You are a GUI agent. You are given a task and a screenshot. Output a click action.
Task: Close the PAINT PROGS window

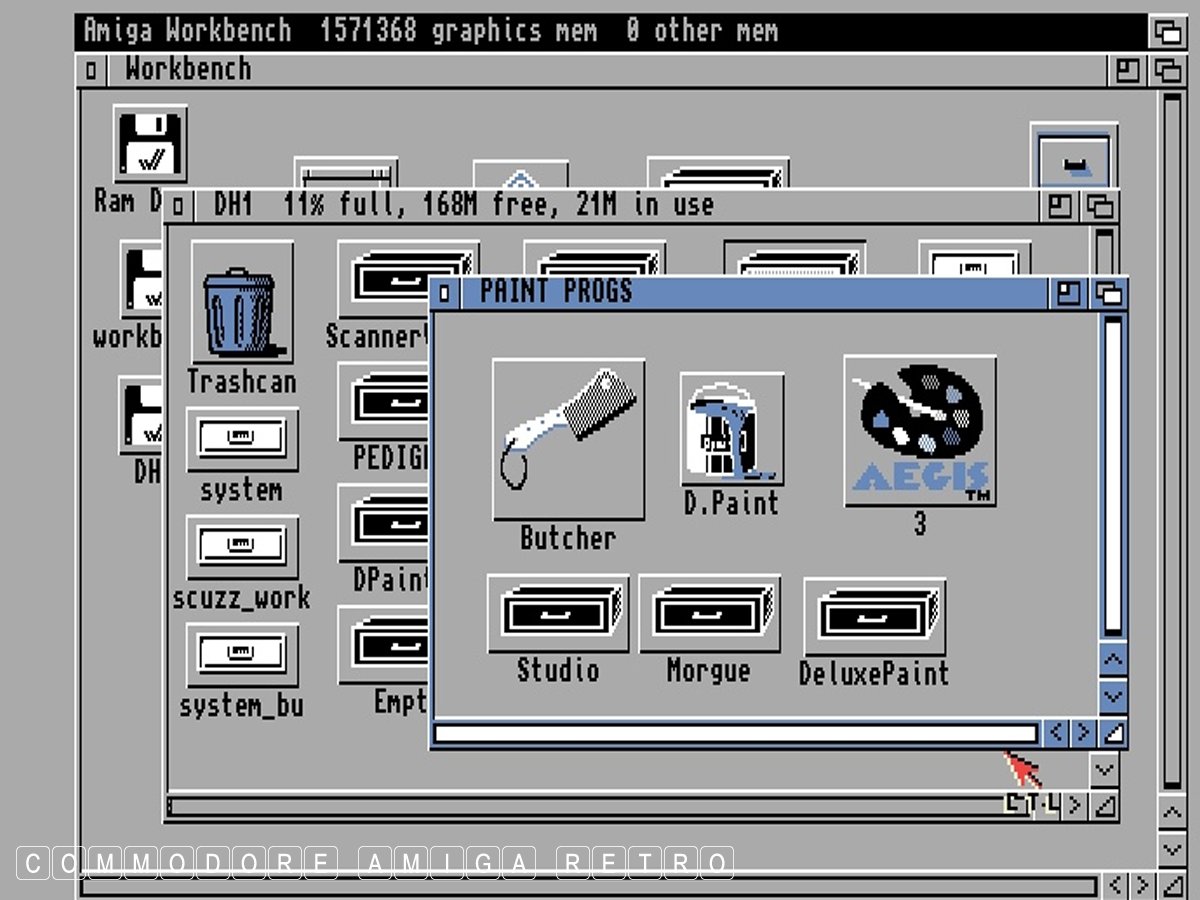445,294
